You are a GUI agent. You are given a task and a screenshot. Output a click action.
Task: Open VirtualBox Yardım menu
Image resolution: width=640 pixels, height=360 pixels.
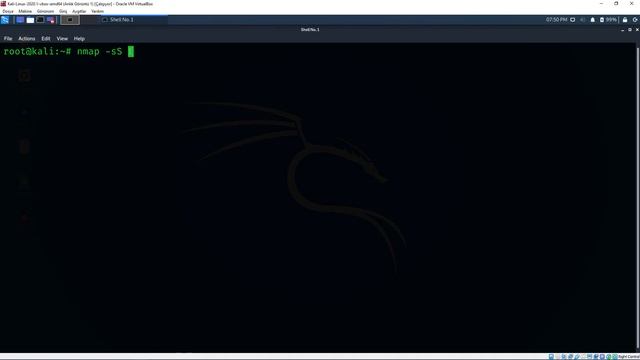[x=97, y=11]
